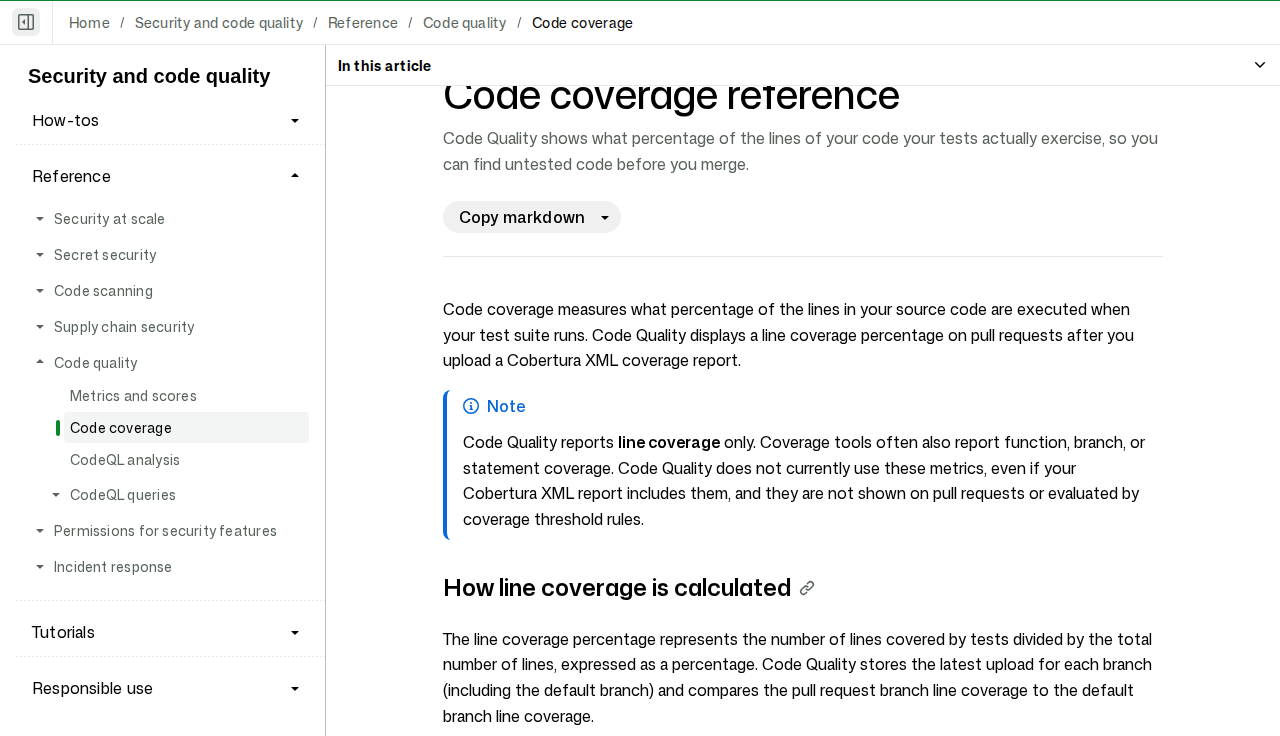Click the Copy markdown button
This screenshot has height=736, width=1280.
(522, 217)
